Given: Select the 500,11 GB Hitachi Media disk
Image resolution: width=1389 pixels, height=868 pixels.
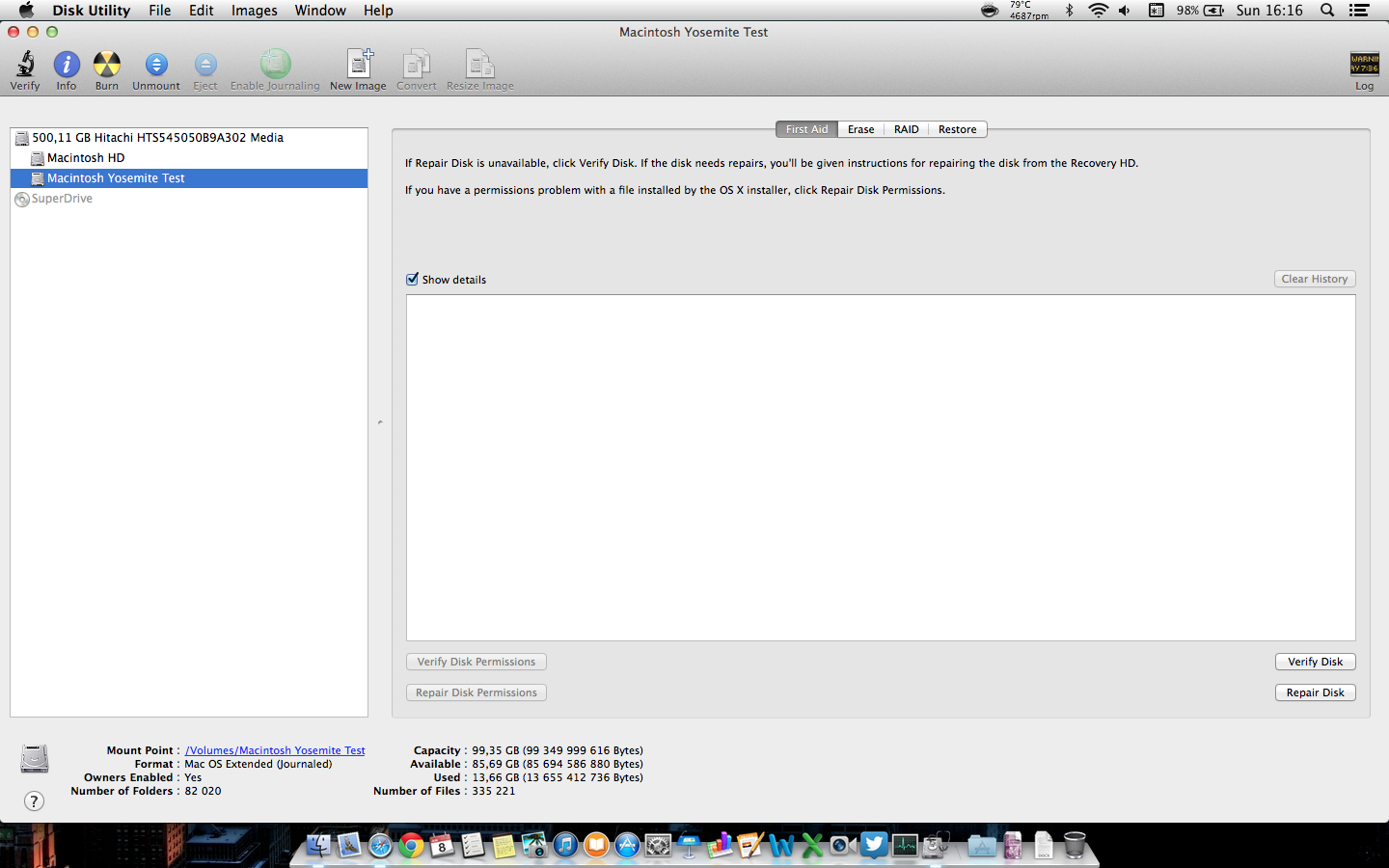Looking at the screenshot, I should 189,138.
